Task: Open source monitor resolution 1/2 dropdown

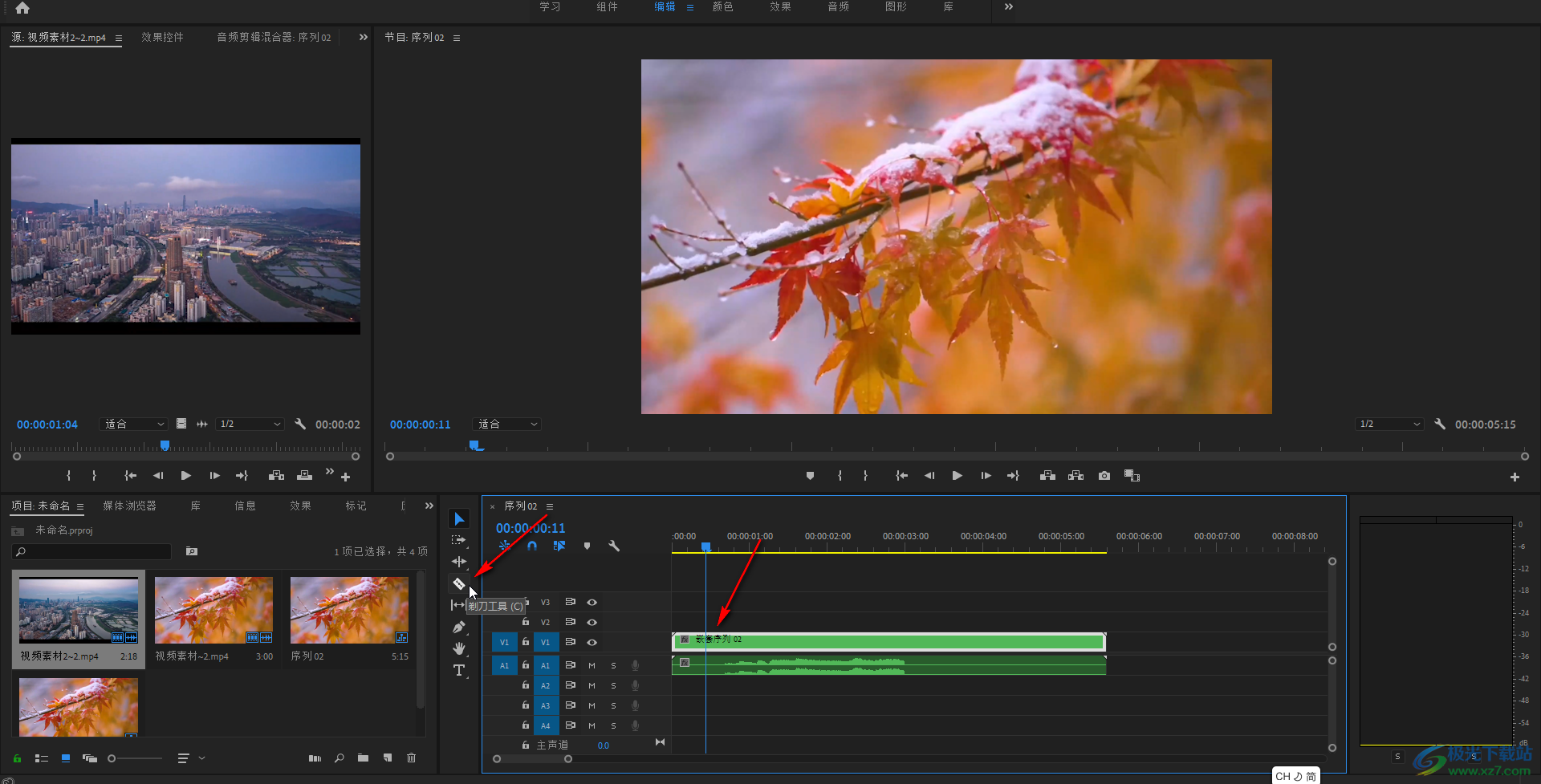Action: click(250, 424)
